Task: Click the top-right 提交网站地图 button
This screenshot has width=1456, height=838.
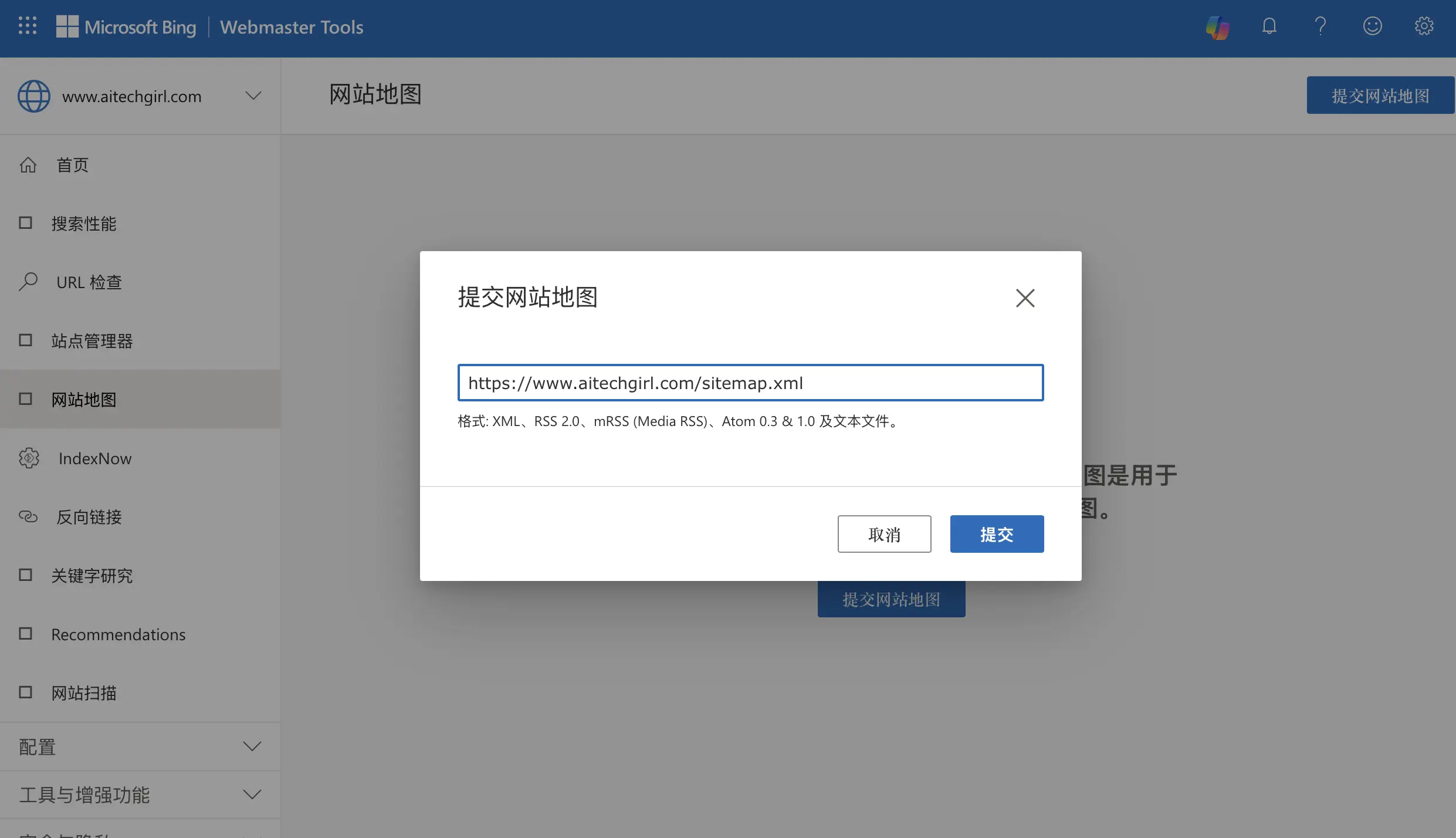Action: click(x=1380, y=95)
